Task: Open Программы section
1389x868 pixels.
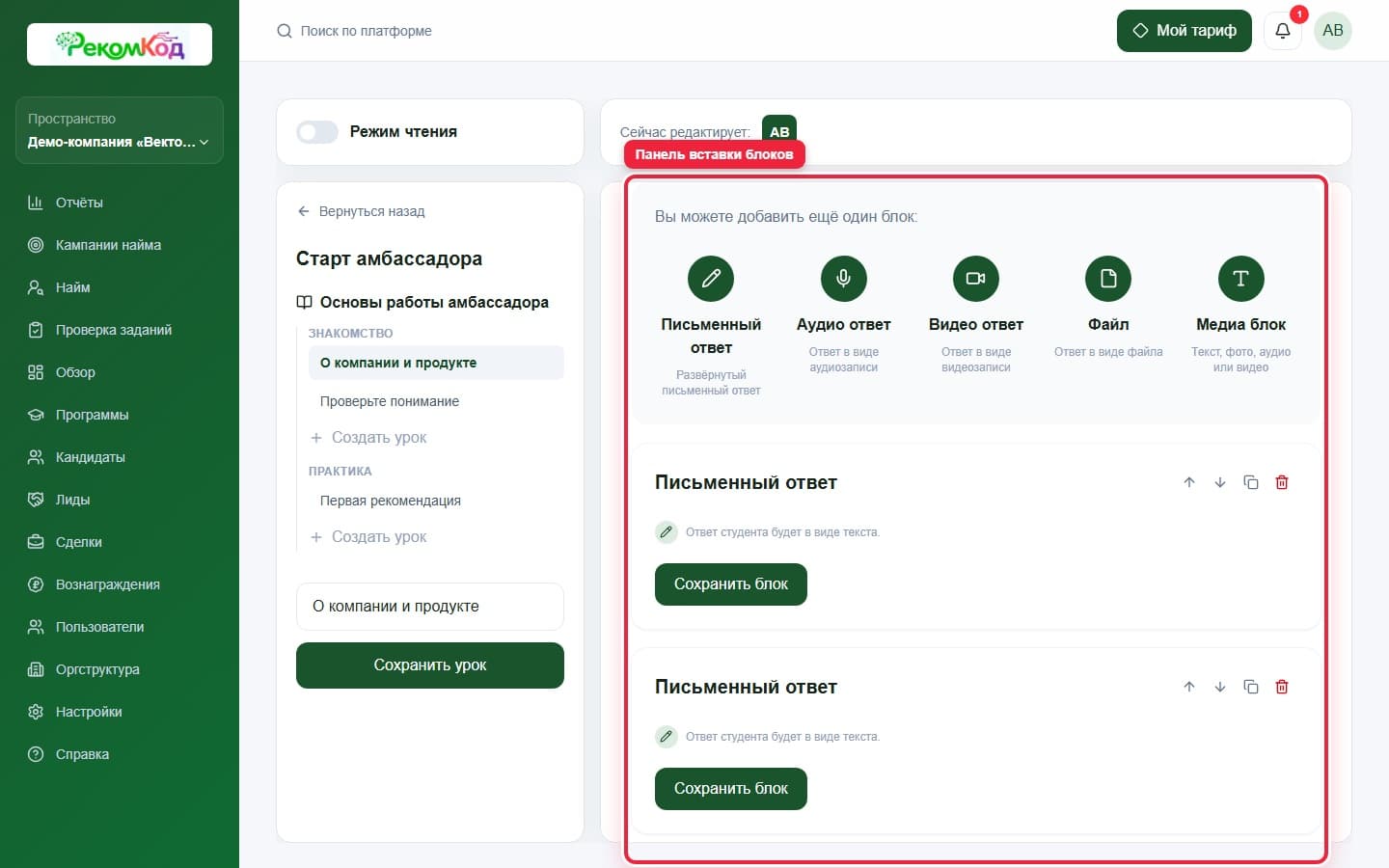Action: click(120, 415)
